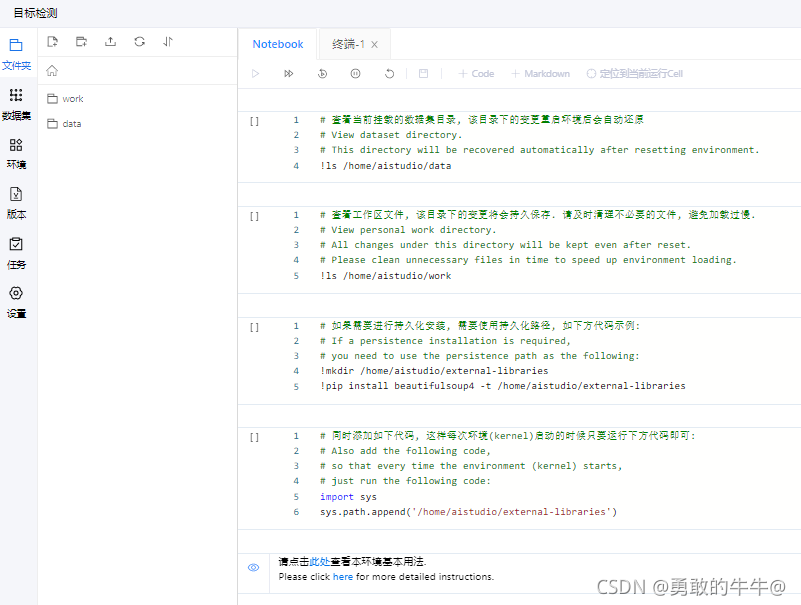Open the work folder

65,99
